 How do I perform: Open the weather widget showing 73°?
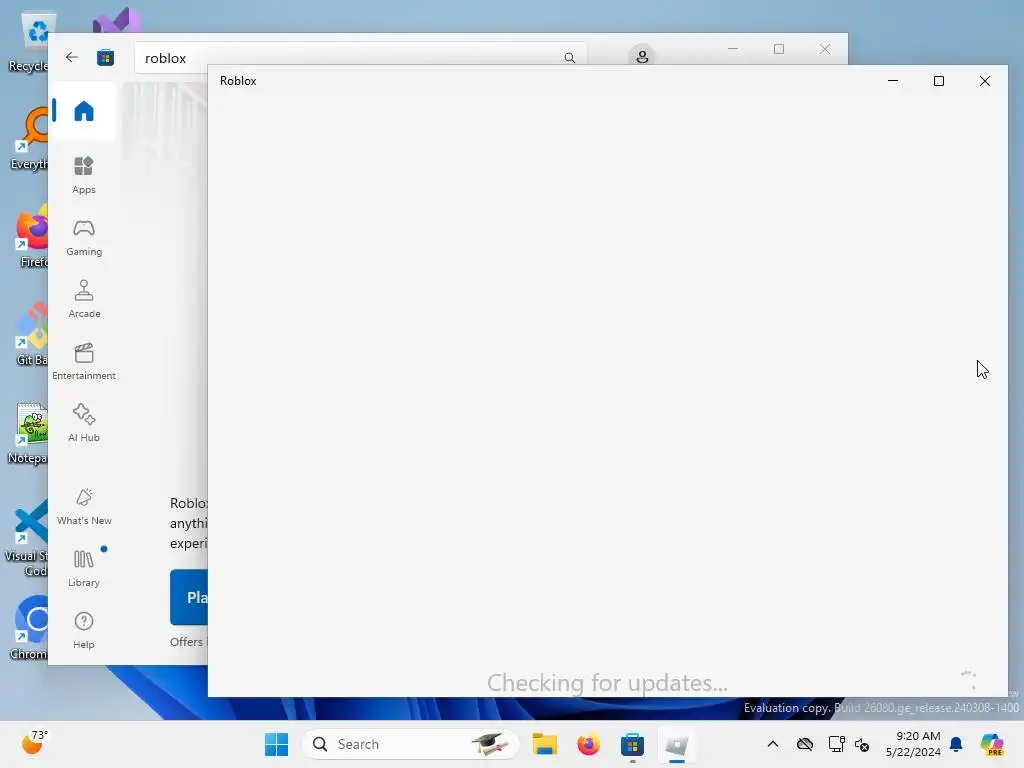tap(36, 743)
